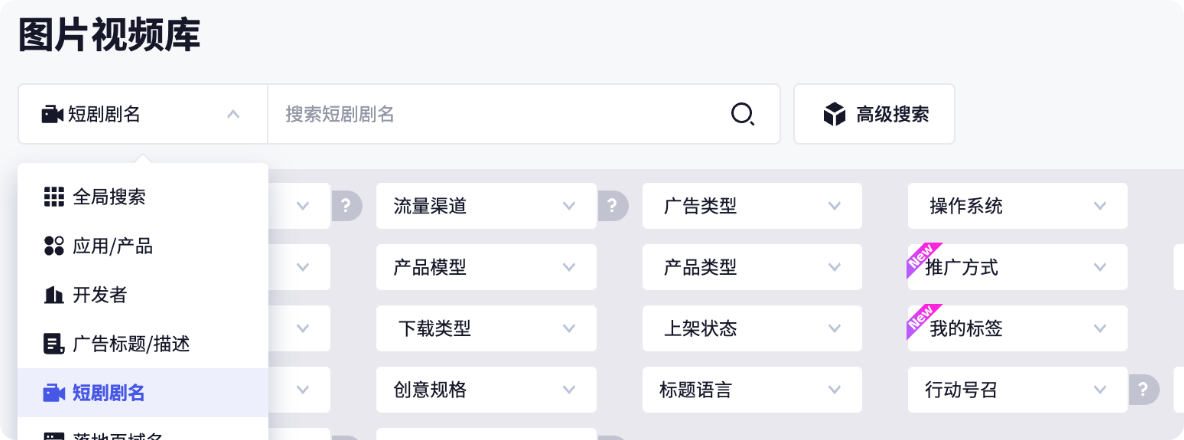The width and height of the screenshot is (1184, 440).
Task: Click the circles icon beside 应用/产品
Action: (54, 246)
